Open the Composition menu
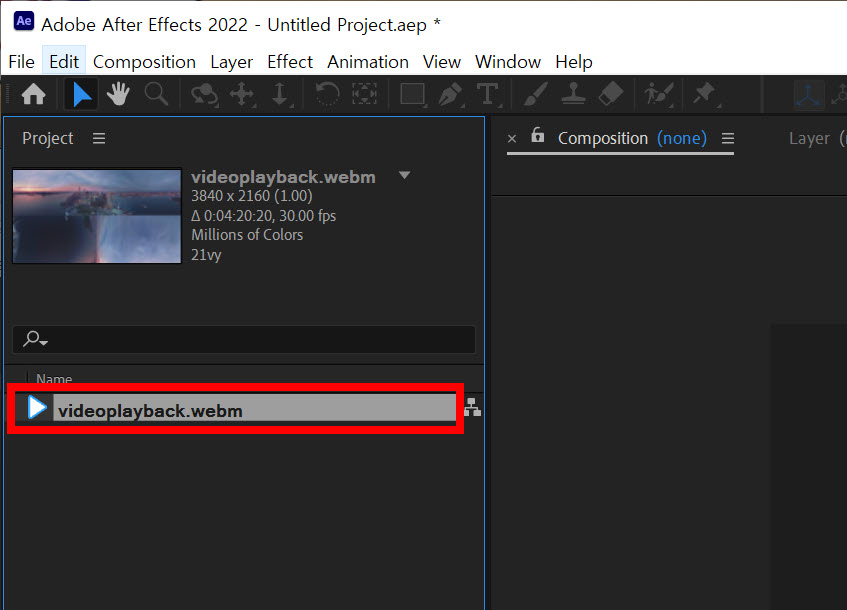 [144, 62]
